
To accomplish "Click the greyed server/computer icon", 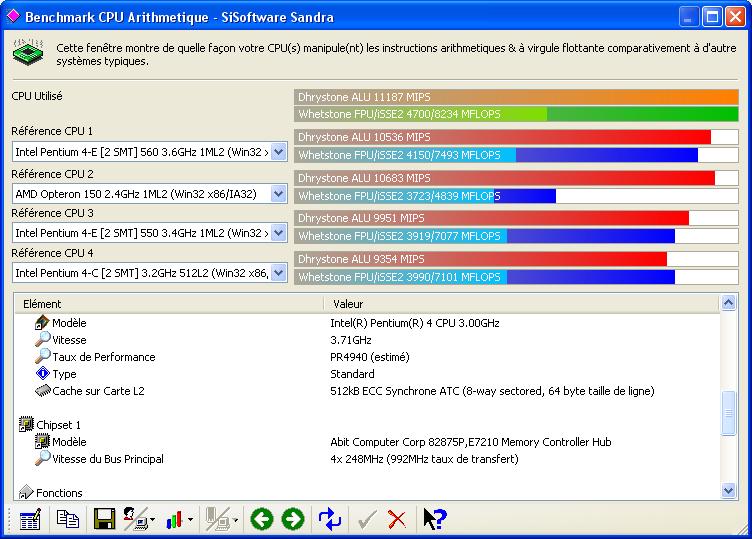I will tap(218, 519).
